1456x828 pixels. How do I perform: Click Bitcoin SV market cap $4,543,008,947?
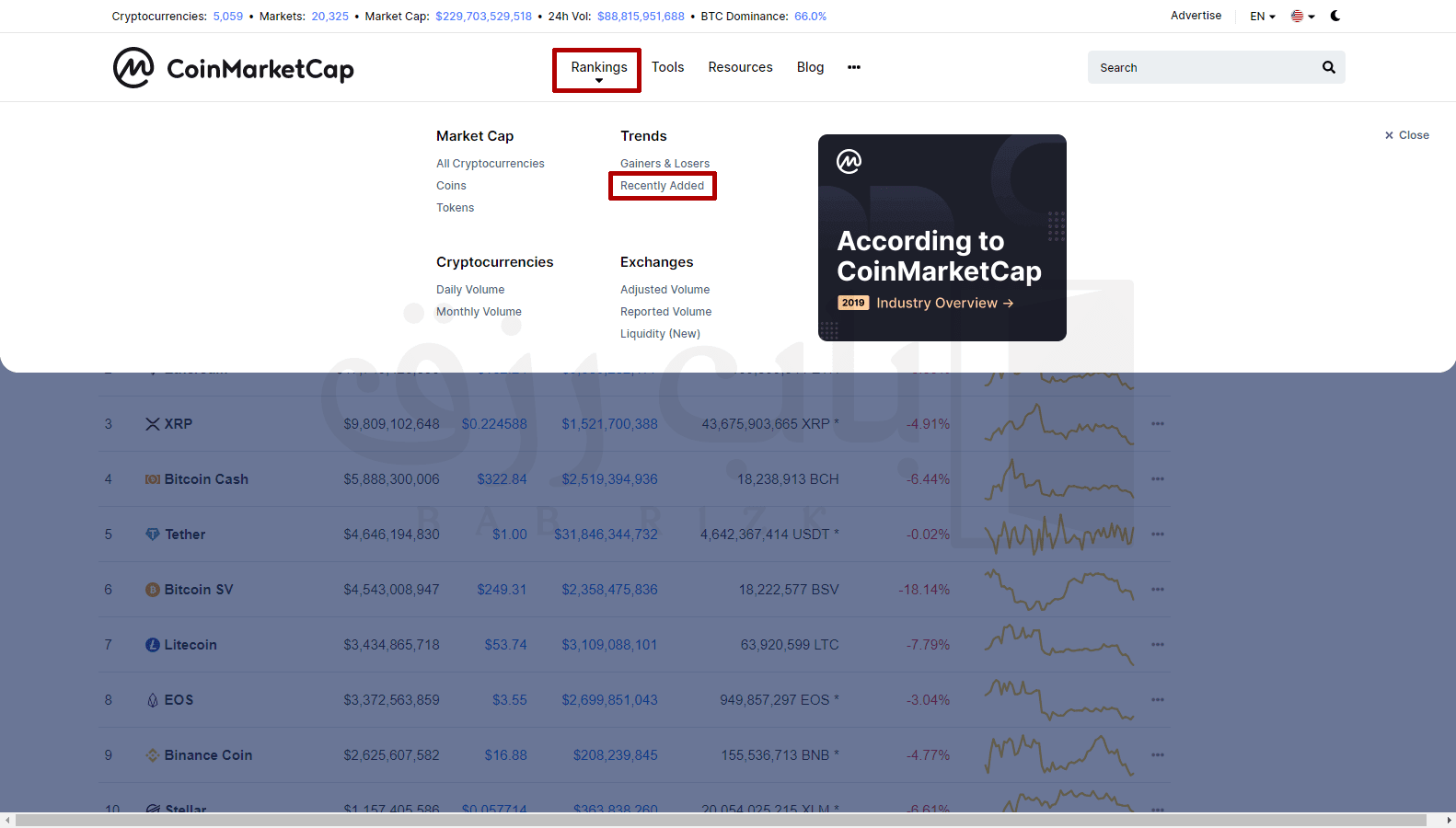tap(391, 590)
